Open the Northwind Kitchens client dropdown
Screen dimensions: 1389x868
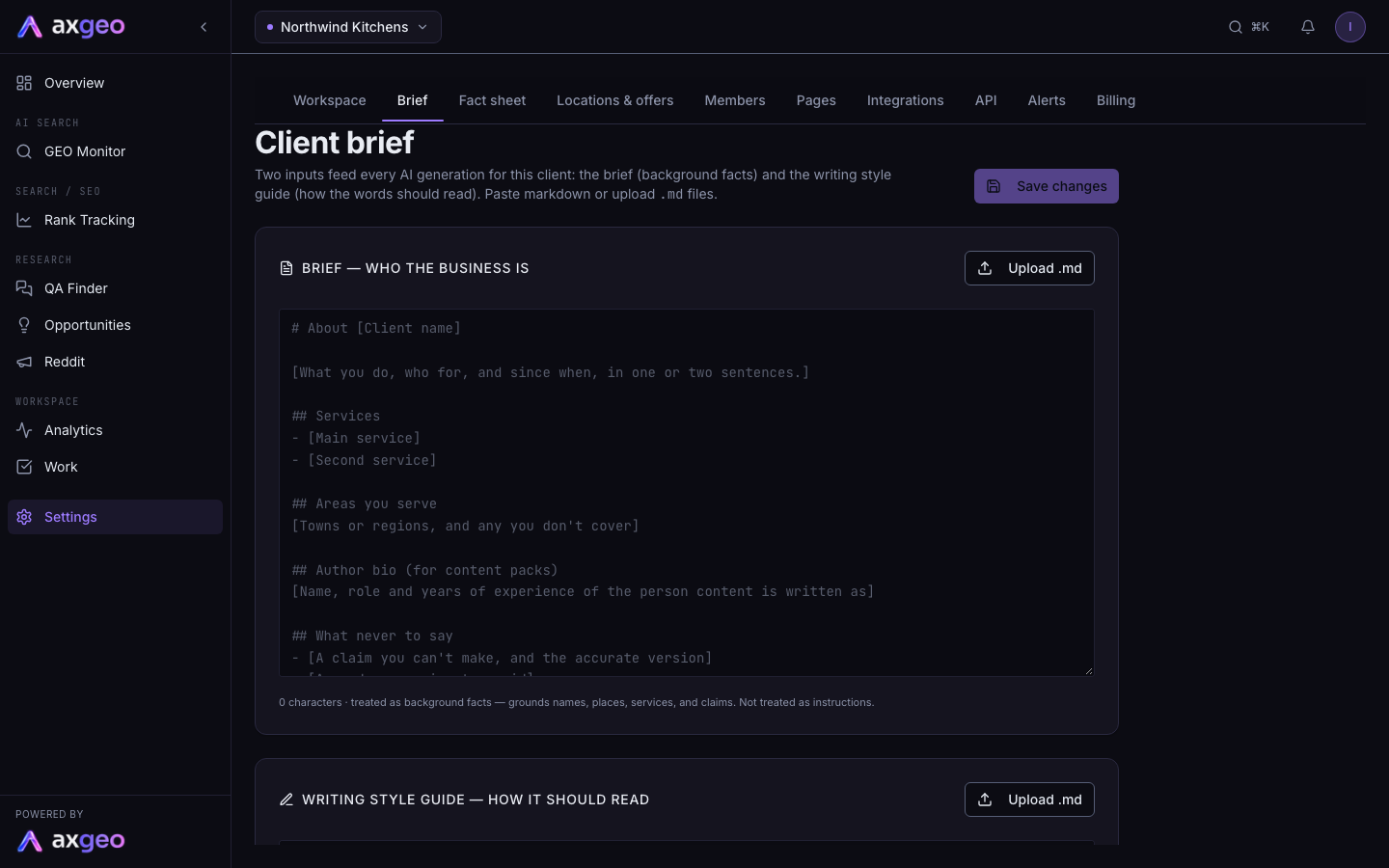(348, 27)
